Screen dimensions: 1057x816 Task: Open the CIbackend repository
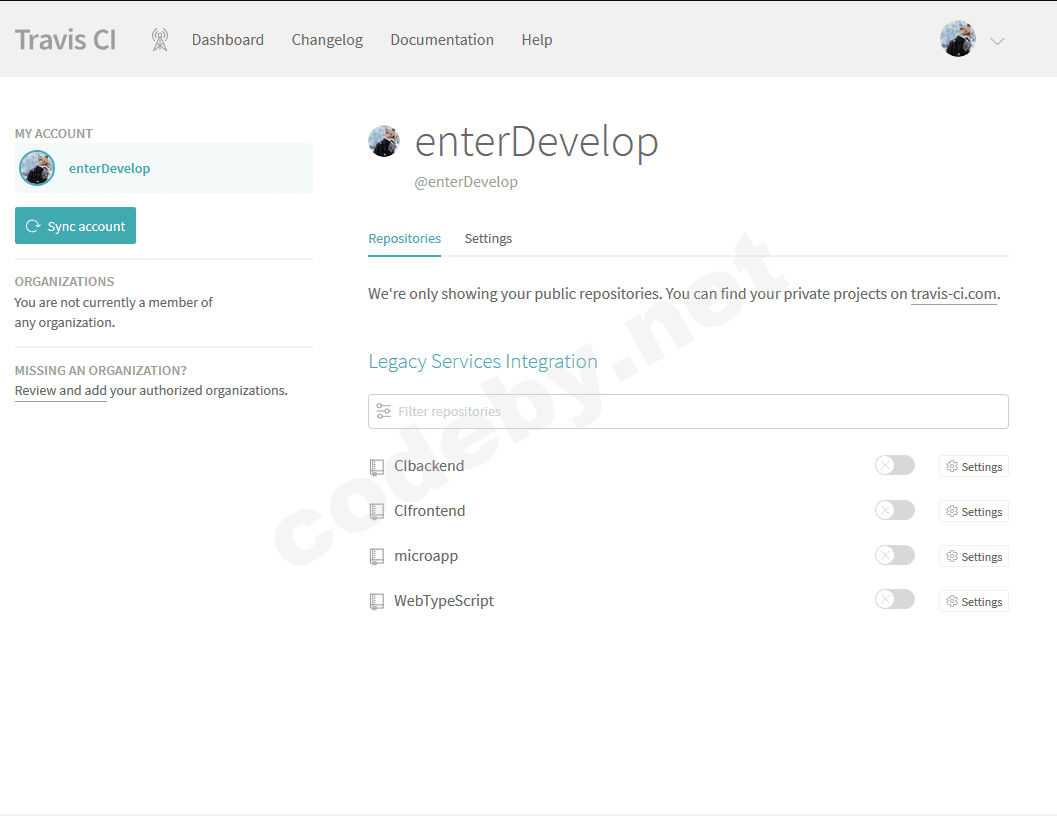click(429, 466)
